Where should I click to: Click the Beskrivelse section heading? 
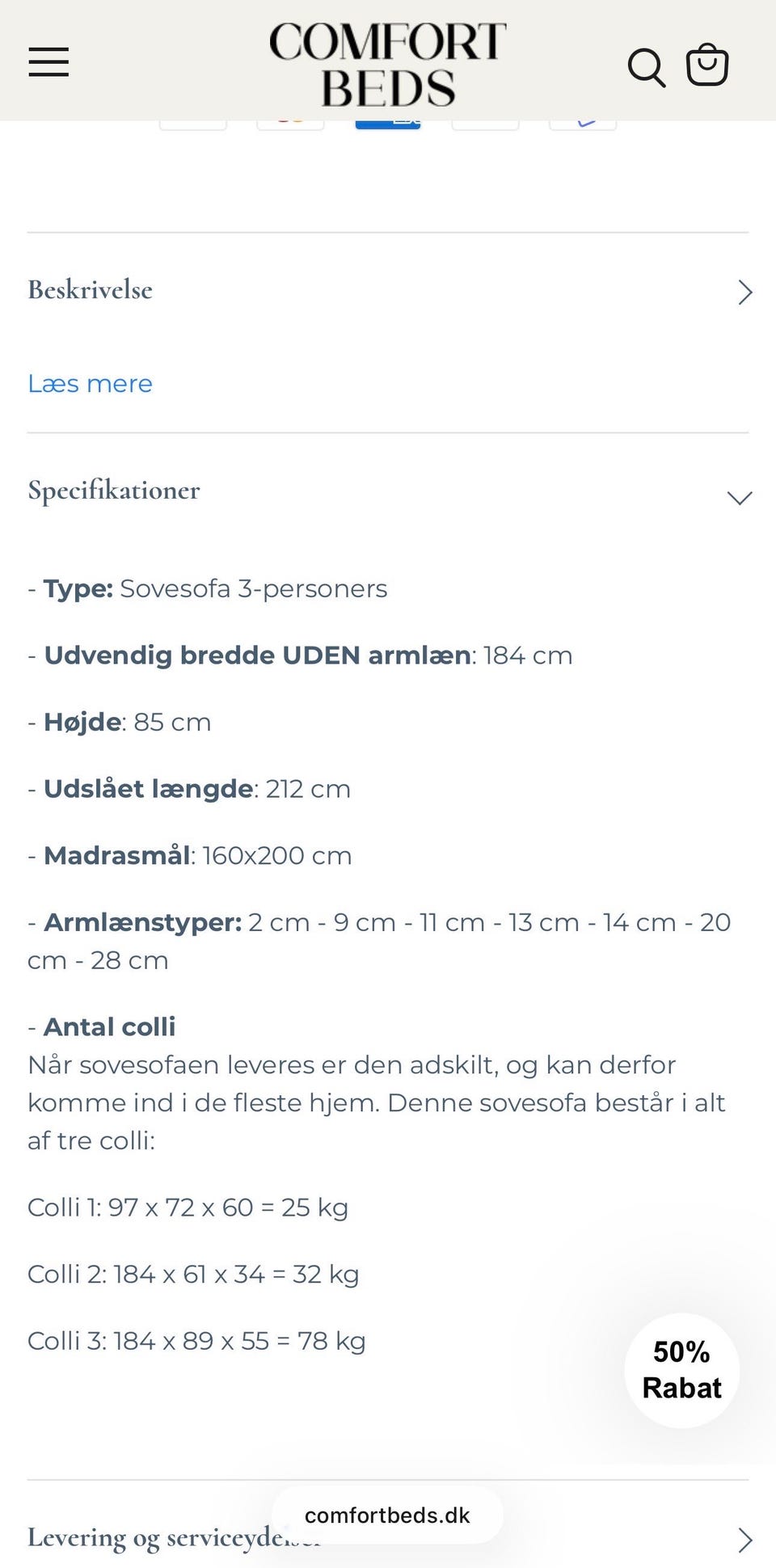click(91, 290)
